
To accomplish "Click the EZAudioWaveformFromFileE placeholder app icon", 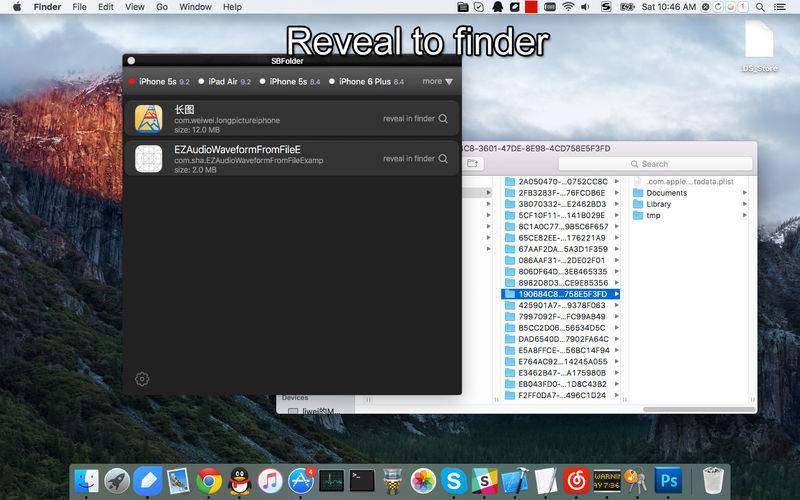I will 148,159.
